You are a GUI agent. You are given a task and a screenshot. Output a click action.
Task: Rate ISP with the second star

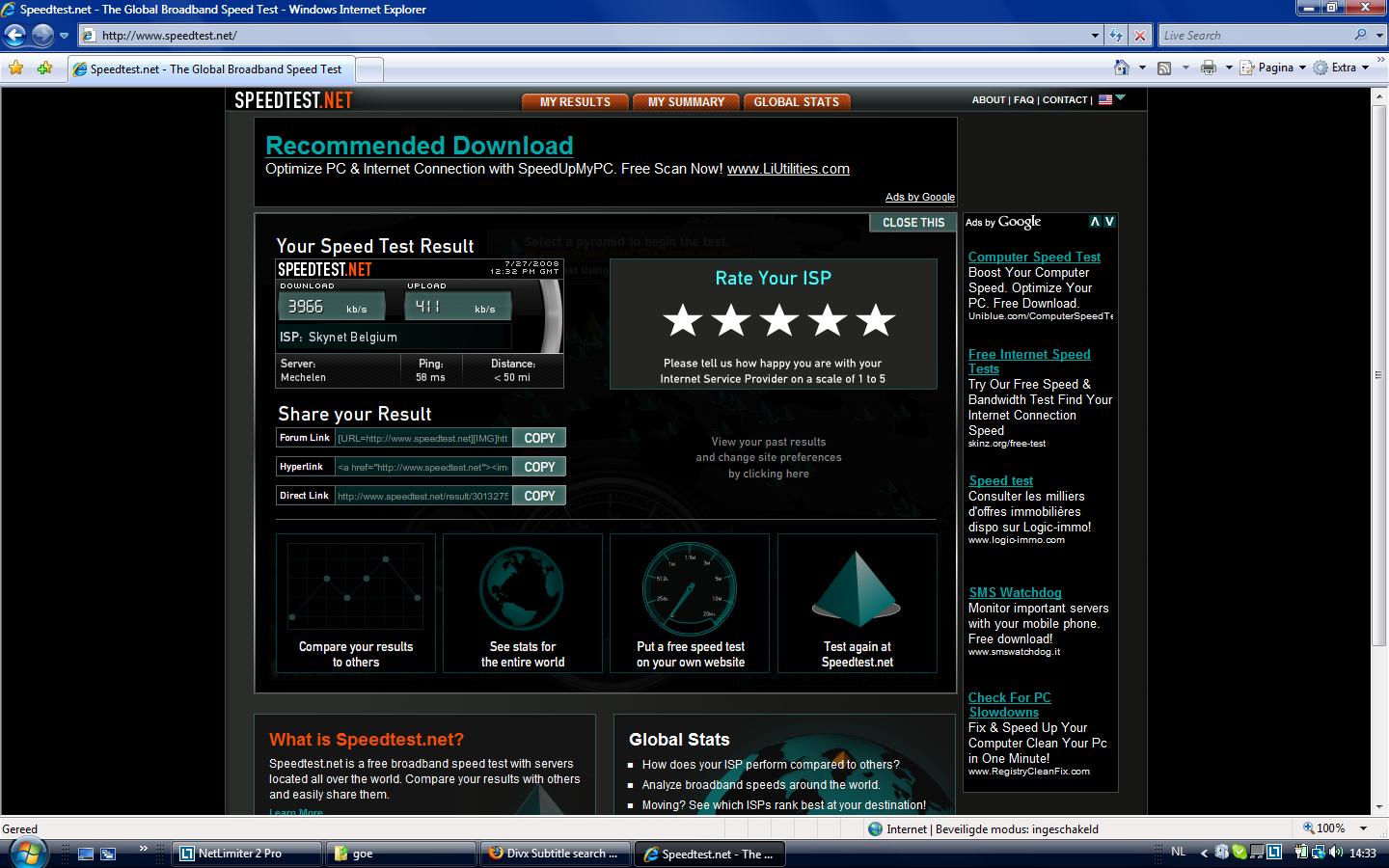(x=731, y=320)
